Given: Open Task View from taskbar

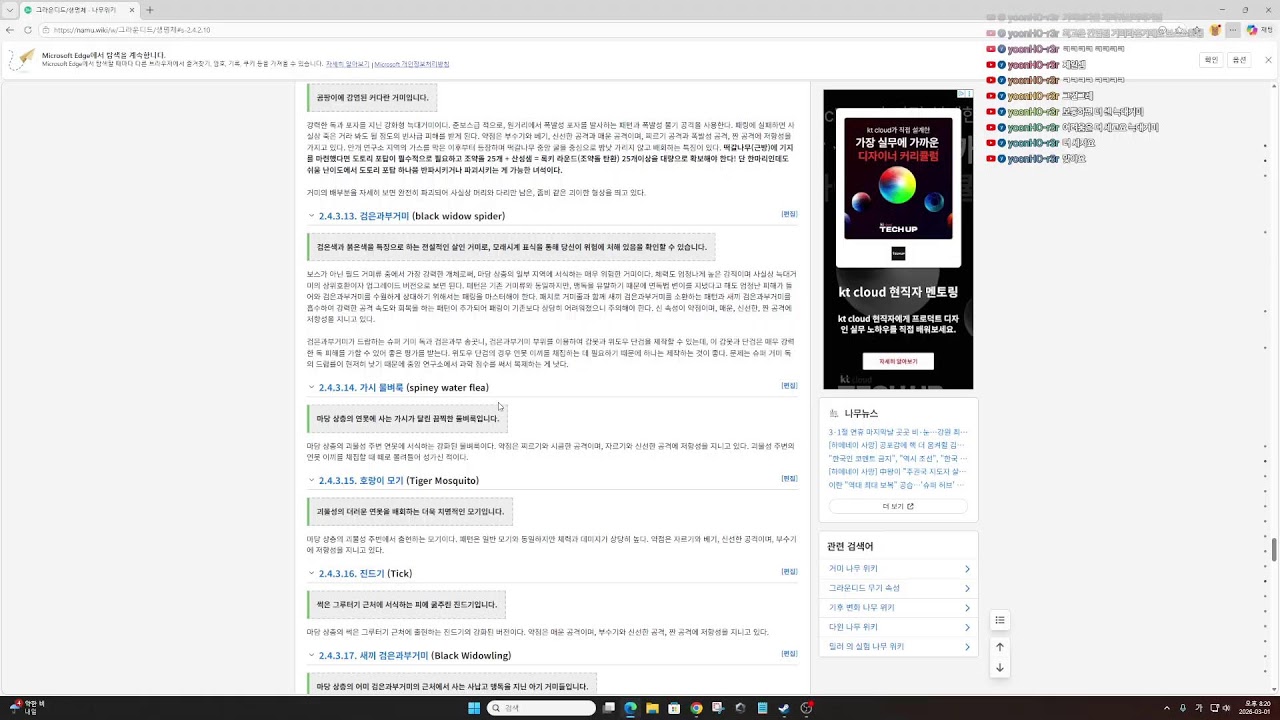Looking at the screenshot, I should click(609, 708).
